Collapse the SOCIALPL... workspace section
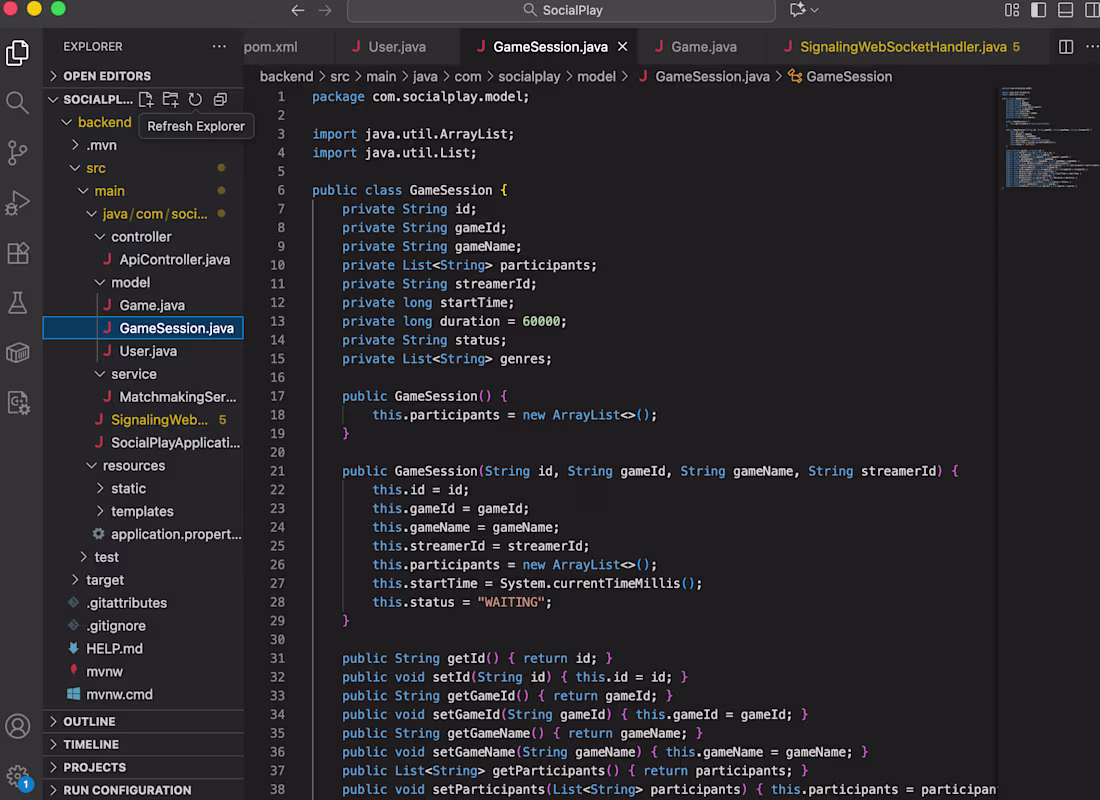The width and height of the screenshot is (1100, 800). click(53, 100)
